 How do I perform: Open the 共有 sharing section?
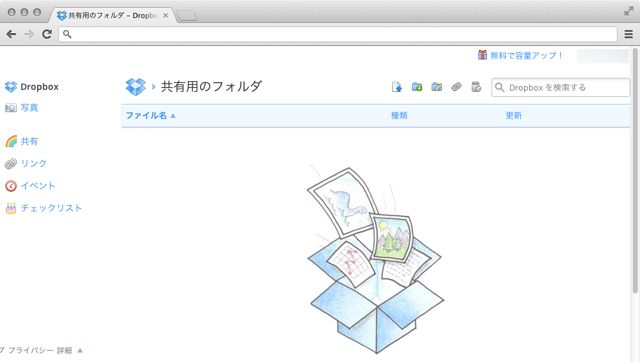click(x=29, y=141)
